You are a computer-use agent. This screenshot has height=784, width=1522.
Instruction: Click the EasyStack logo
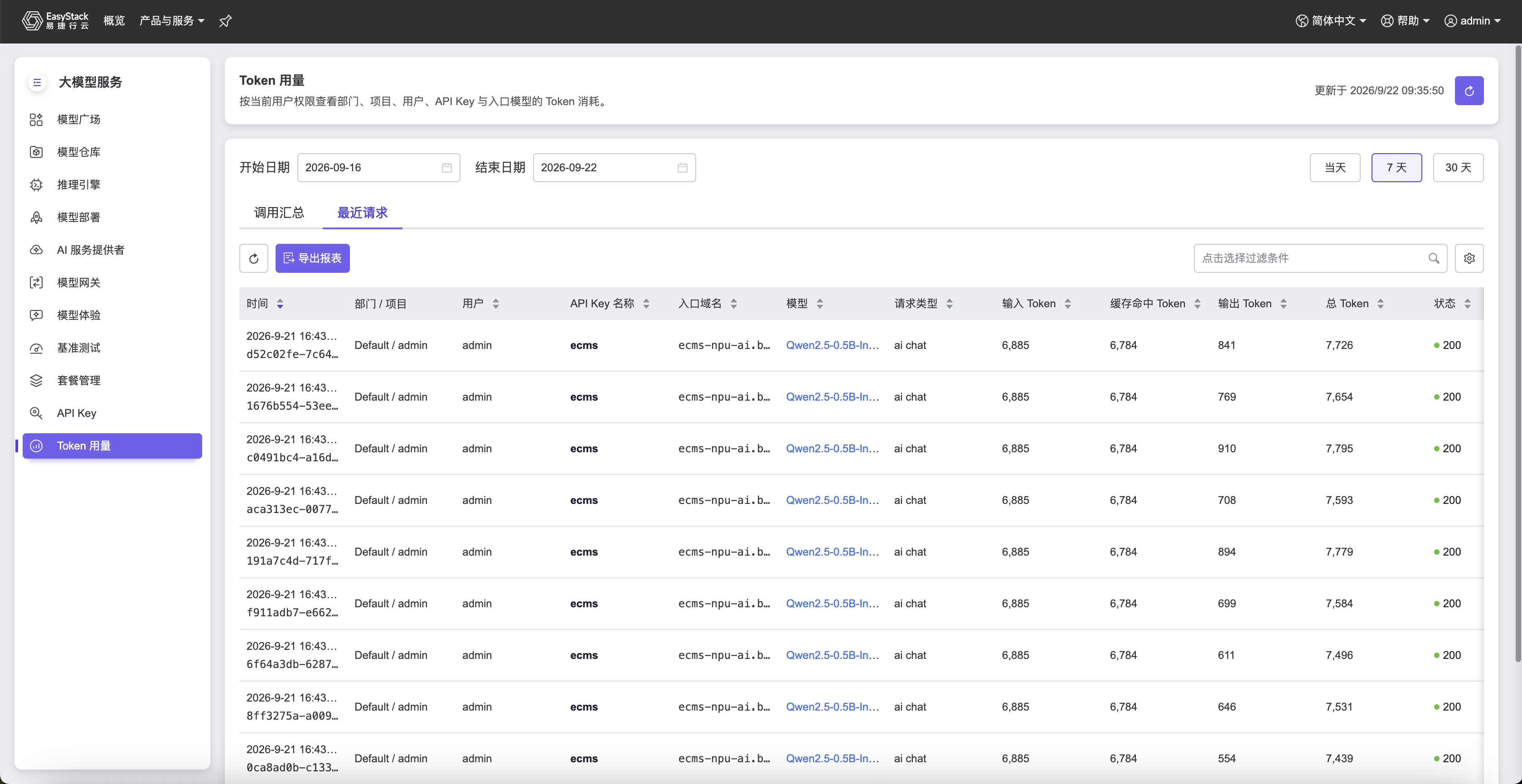pos(56,21)
